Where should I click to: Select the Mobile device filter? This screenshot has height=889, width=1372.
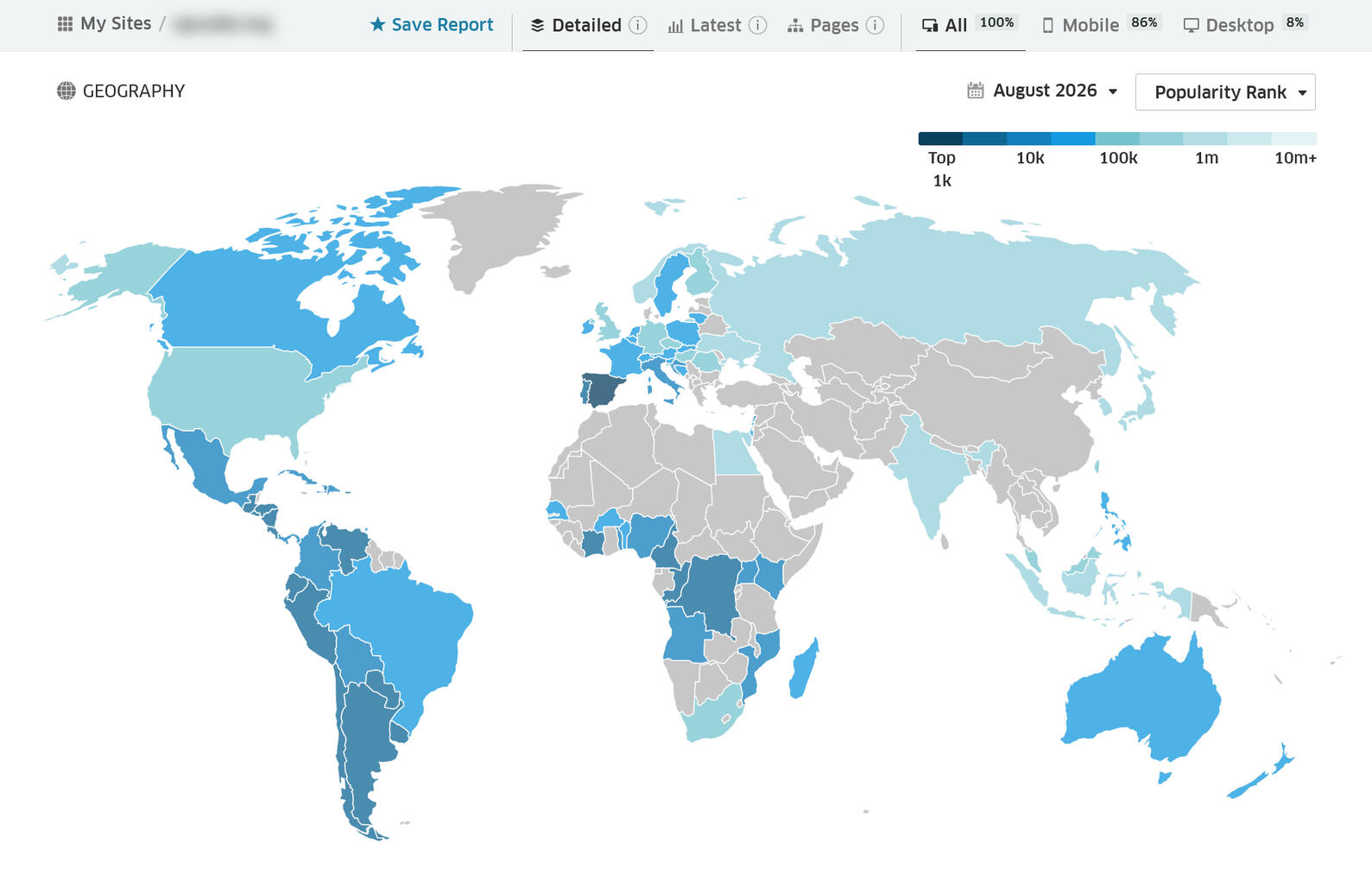tap(1100, 25)
